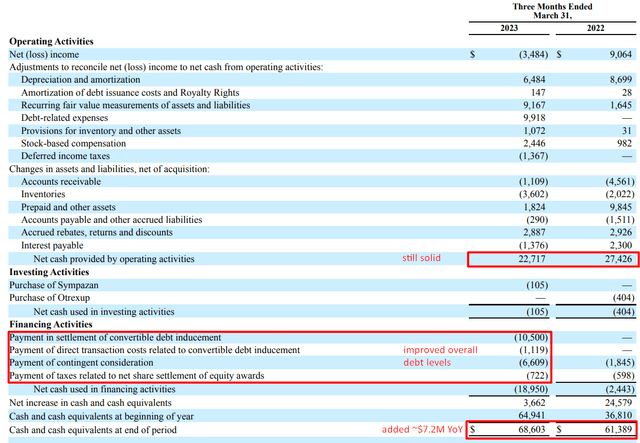Screen dimensions: 640x443
Task: Click the 'Accounts receivable' label
Action: [61, 182]
